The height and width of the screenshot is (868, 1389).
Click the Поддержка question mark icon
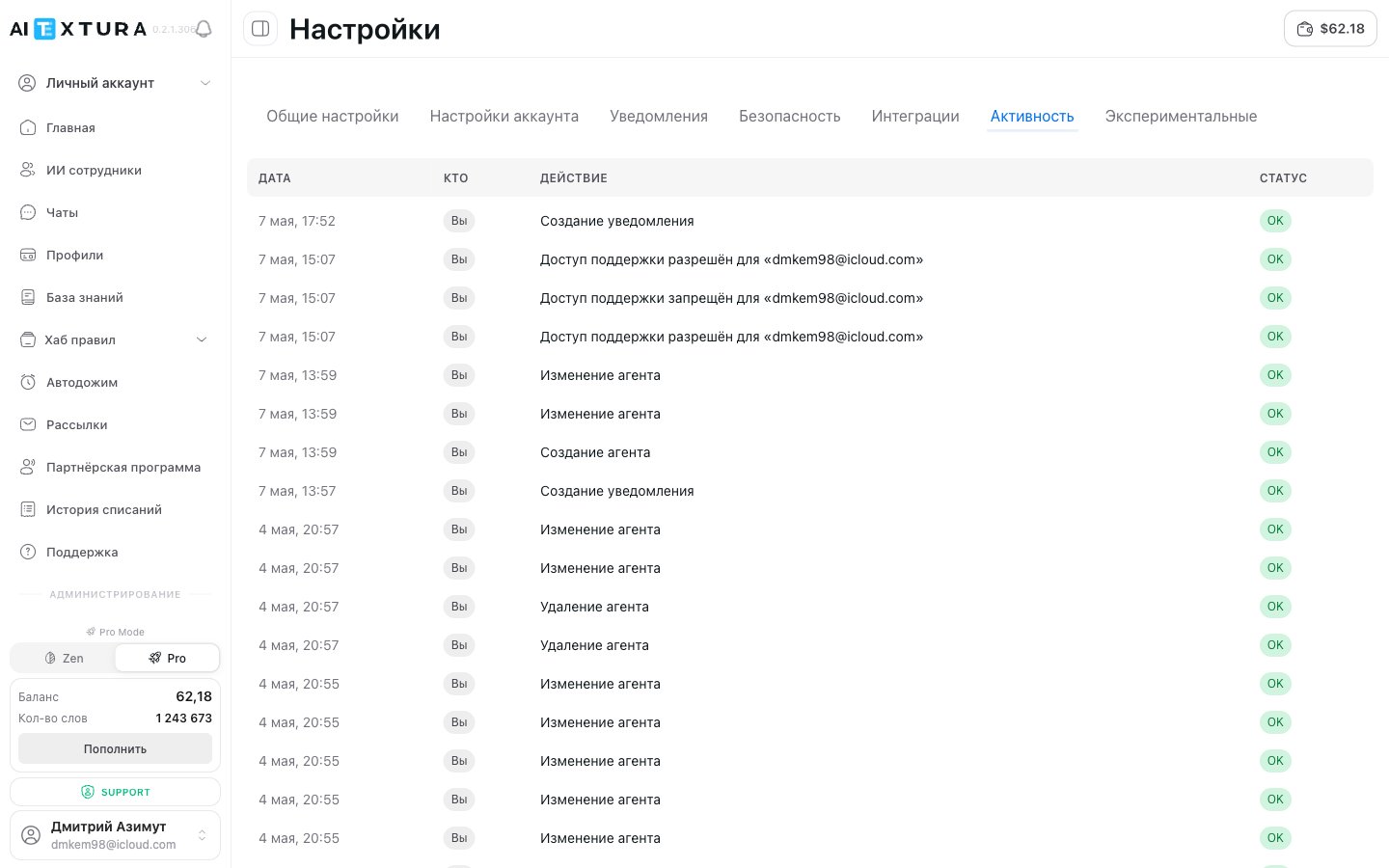coord(28,552)
